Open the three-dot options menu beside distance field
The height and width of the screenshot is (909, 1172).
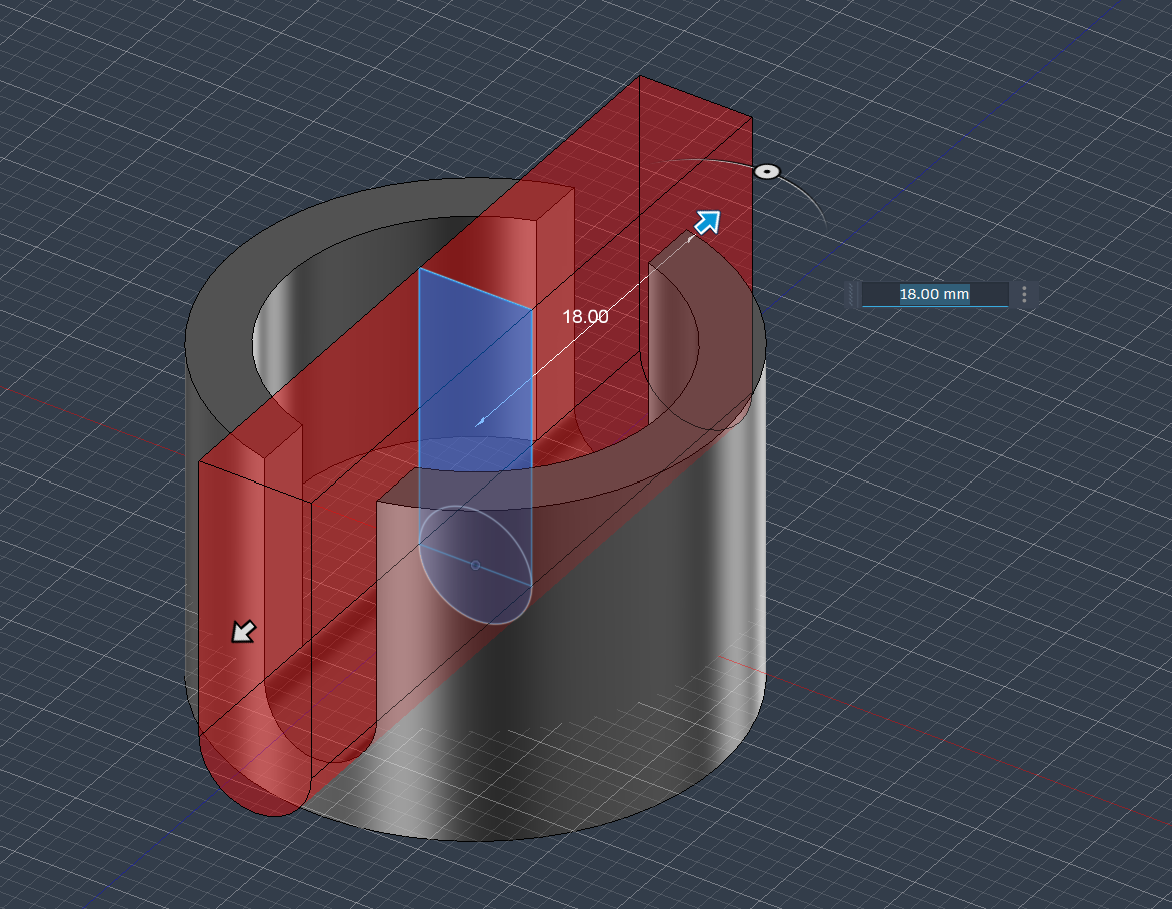1024,294
